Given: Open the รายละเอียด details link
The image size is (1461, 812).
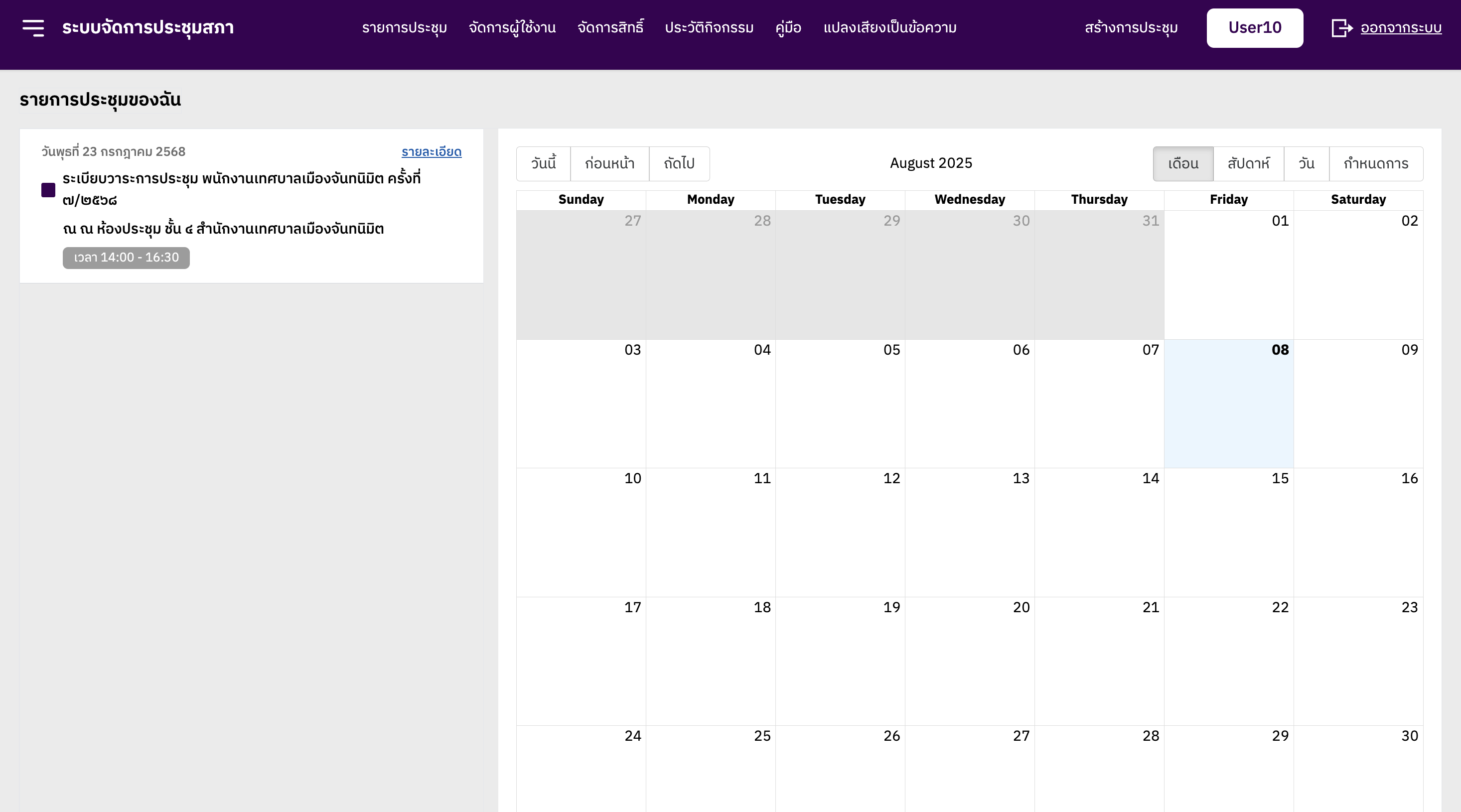Looking at the screenshot, I should click(x=432, y=152).
